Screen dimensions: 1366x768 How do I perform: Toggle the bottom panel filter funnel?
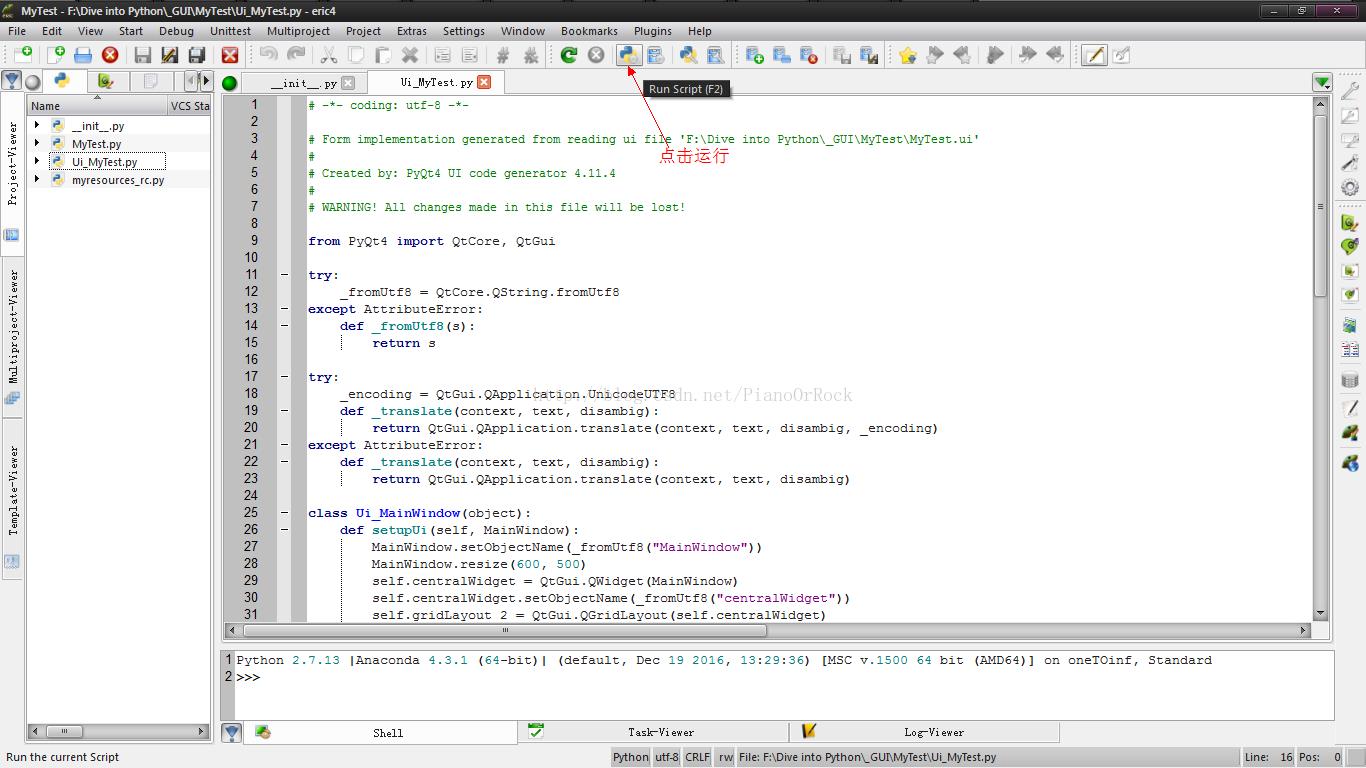[232, 732]
